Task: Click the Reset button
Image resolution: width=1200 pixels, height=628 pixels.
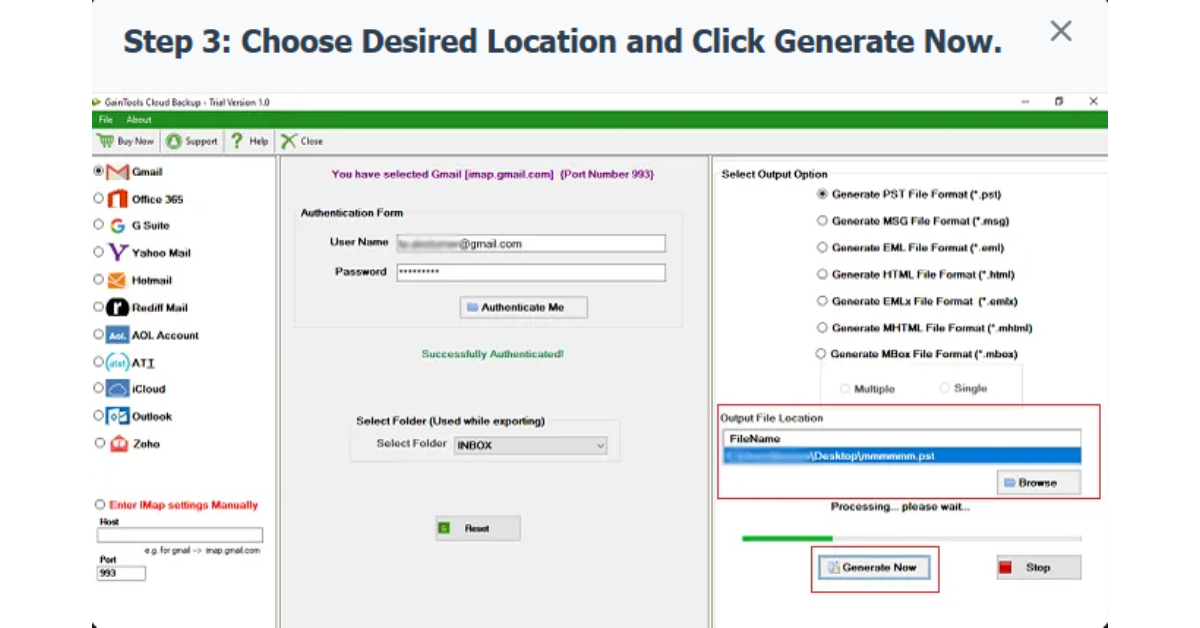Action: tap(478, 528)
